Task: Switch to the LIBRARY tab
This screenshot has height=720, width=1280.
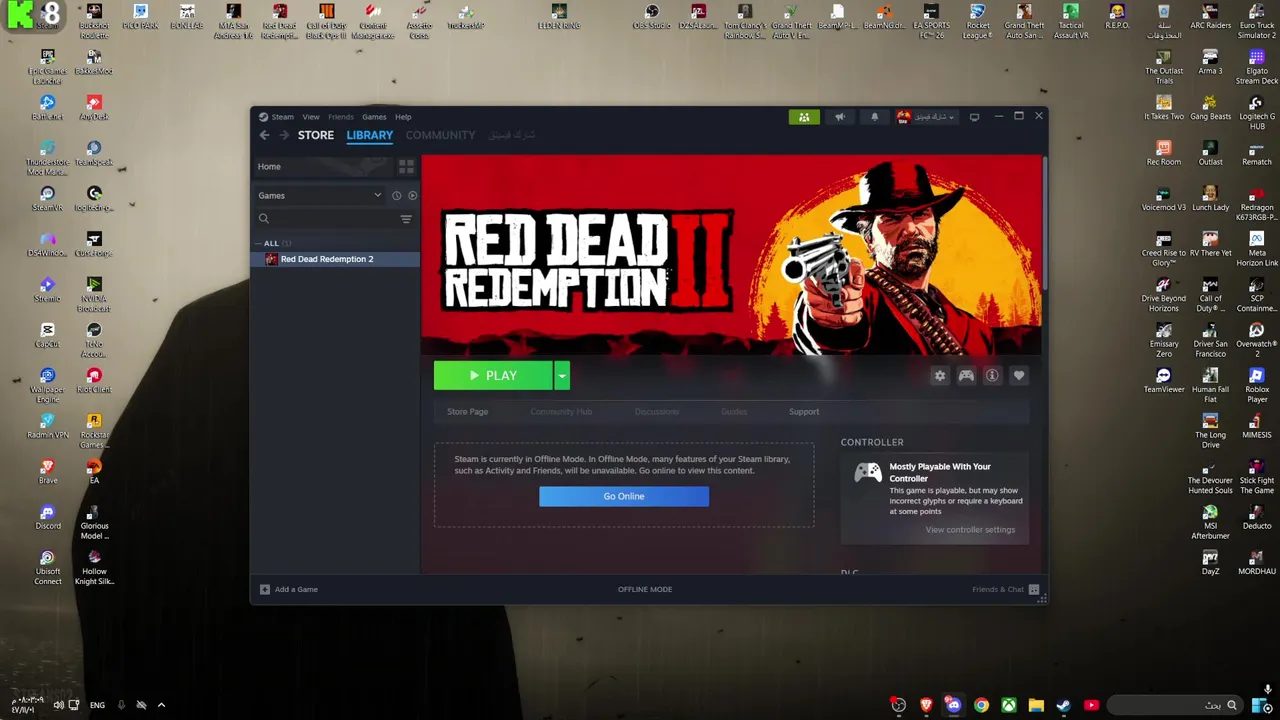Action: pos(370,135)
